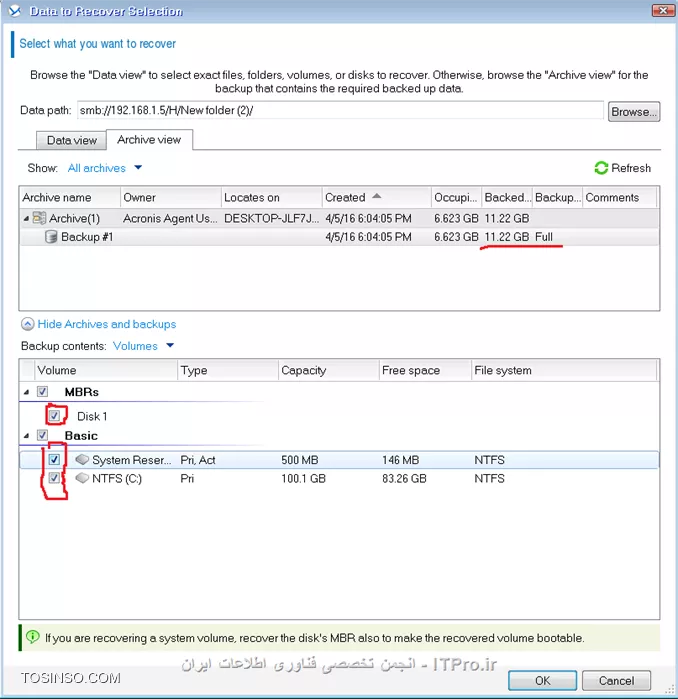Screen dimensions: 678x699
Task: Click the NTFS (C:) volume icon
Action: (82, 478)
